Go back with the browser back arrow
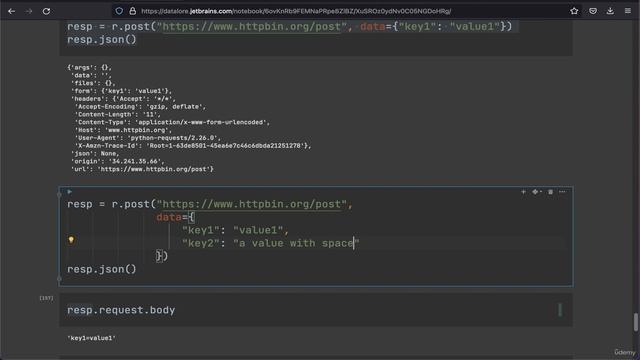The height and width of the screenshot is (360, 640). click(11, 11)
